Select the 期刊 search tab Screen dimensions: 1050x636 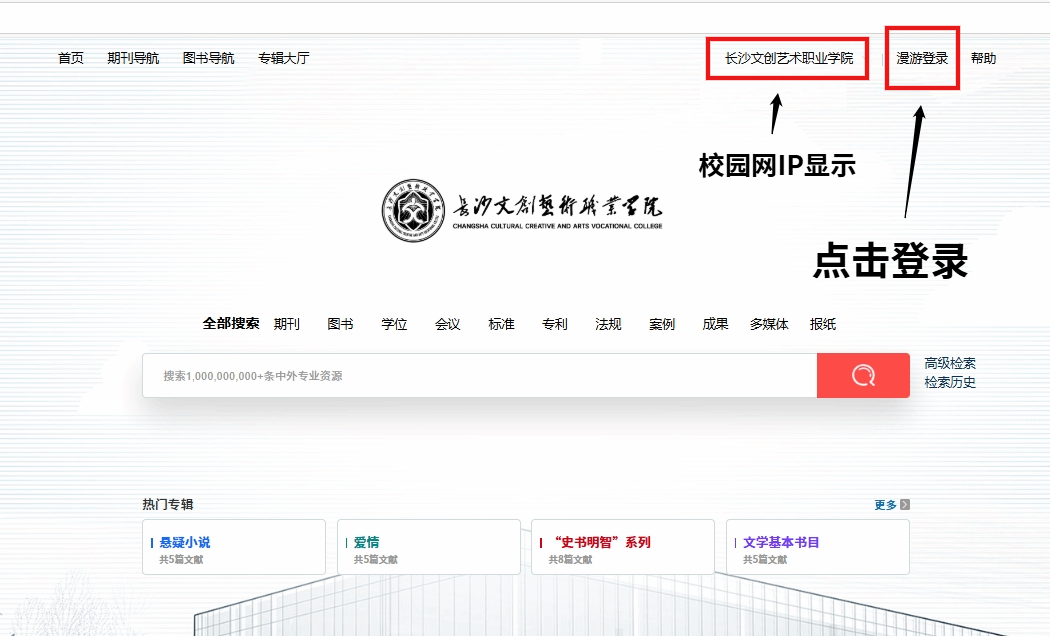(287, 324)
